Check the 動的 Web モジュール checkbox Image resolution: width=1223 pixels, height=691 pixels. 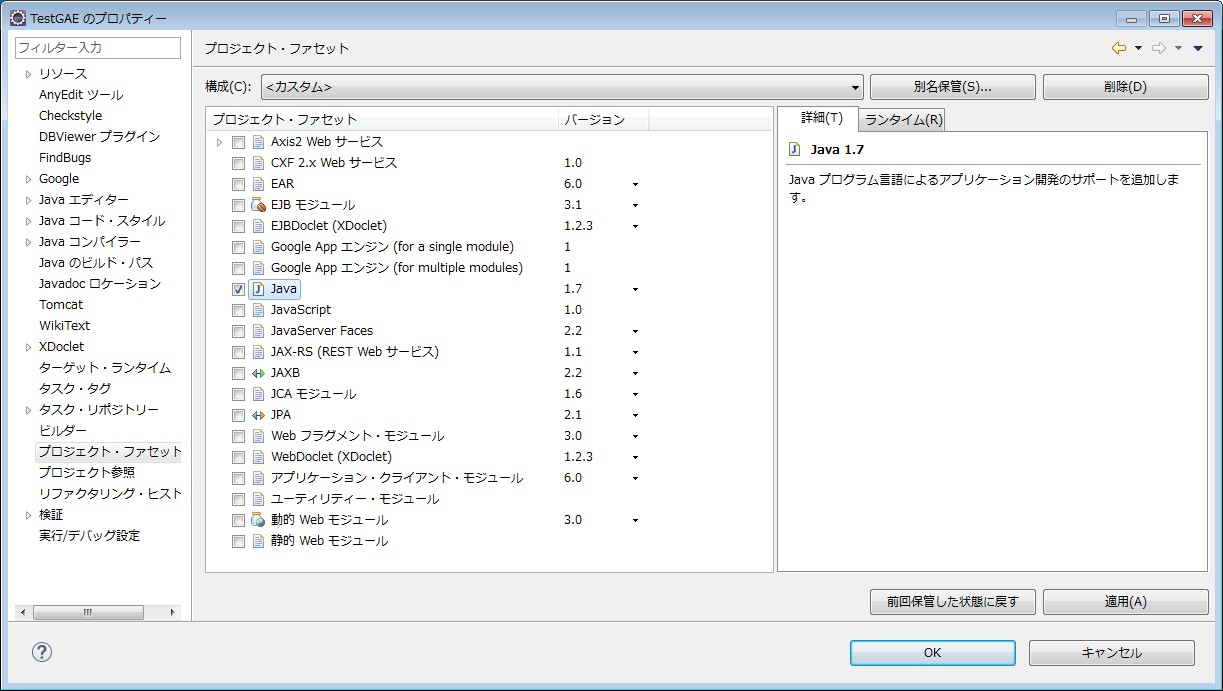[x=238, y=520]
